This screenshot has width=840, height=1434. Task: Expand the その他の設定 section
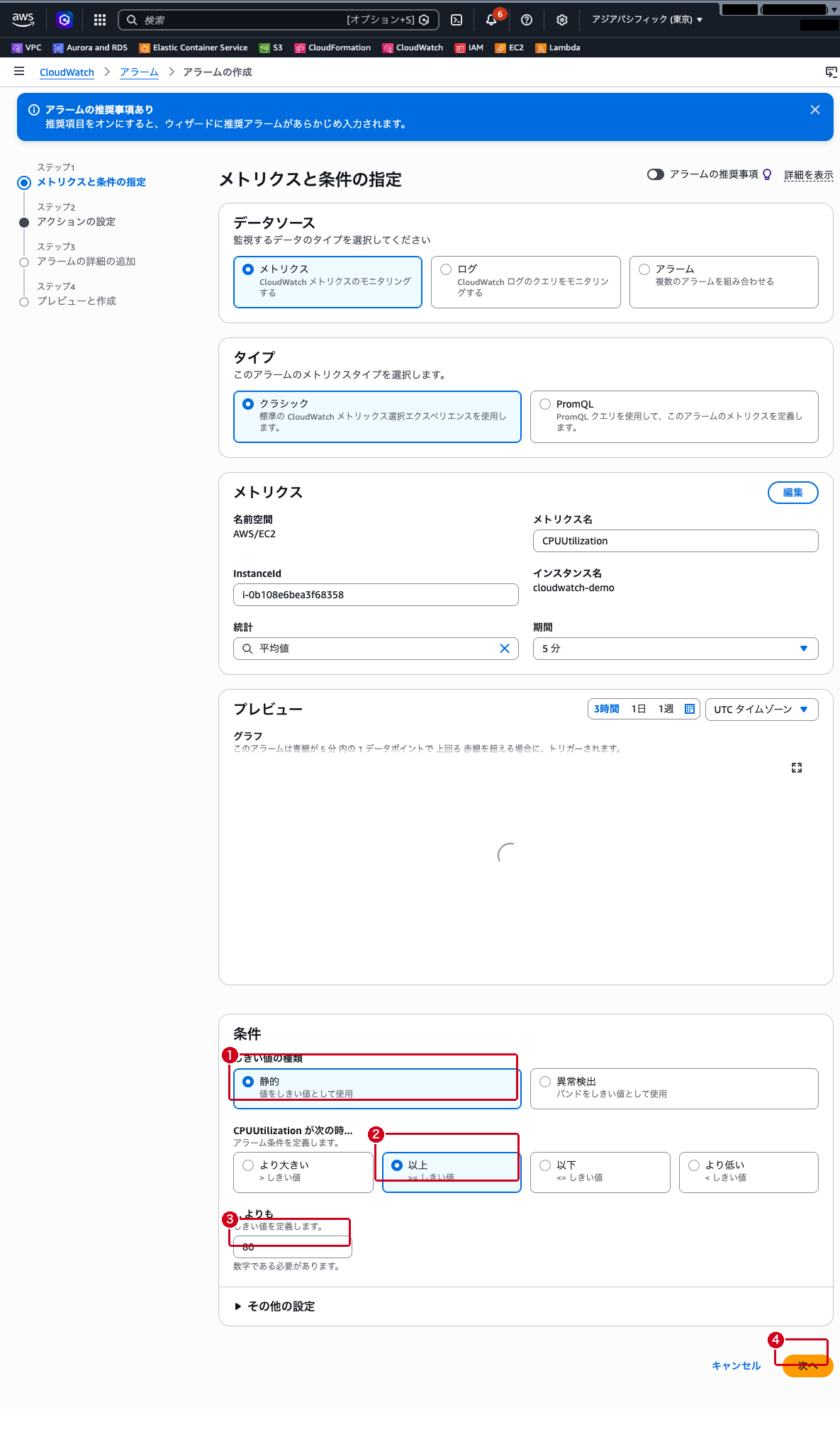pyautogui.click(x=274, y=1306)
